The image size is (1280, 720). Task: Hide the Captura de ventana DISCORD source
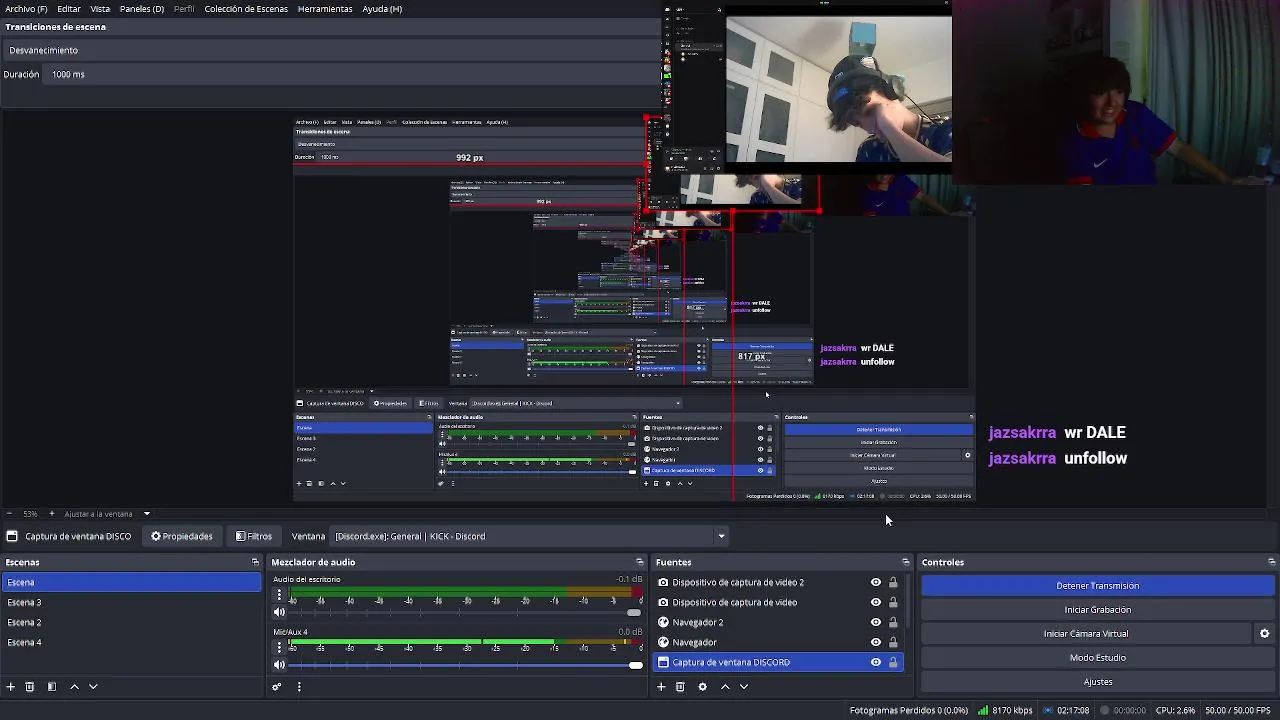click(x=876, y=662)
